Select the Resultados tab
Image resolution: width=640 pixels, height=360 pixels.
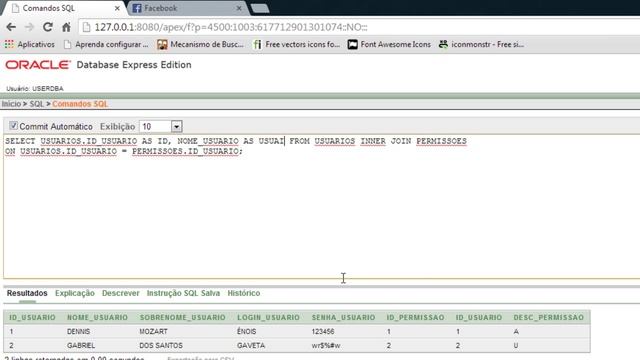point(27,293)
